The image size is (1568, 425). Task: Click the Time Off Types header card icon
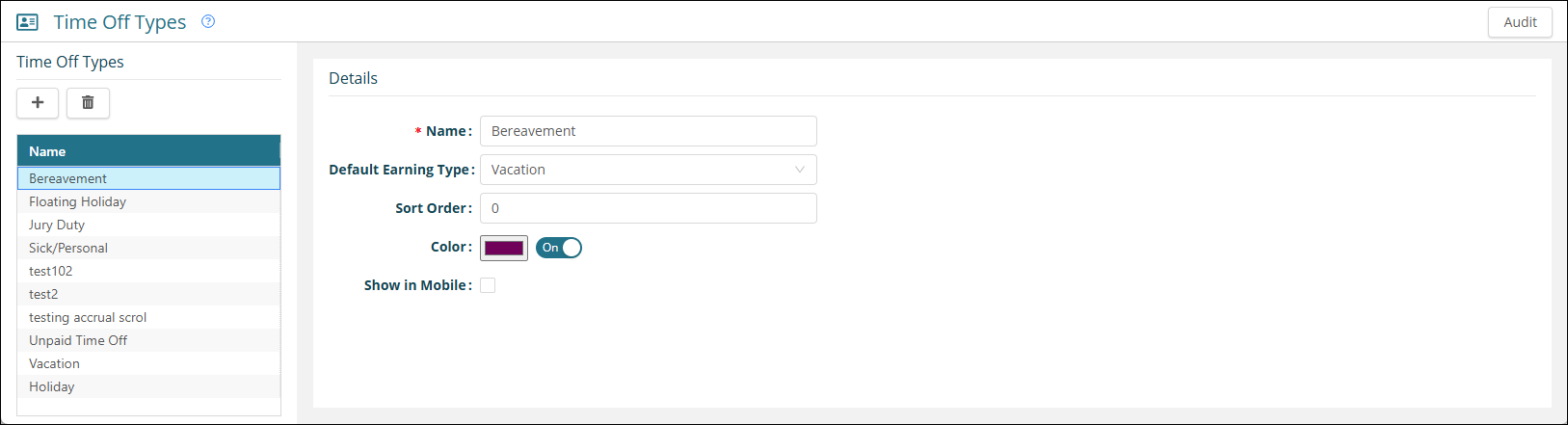coord(28,21)
